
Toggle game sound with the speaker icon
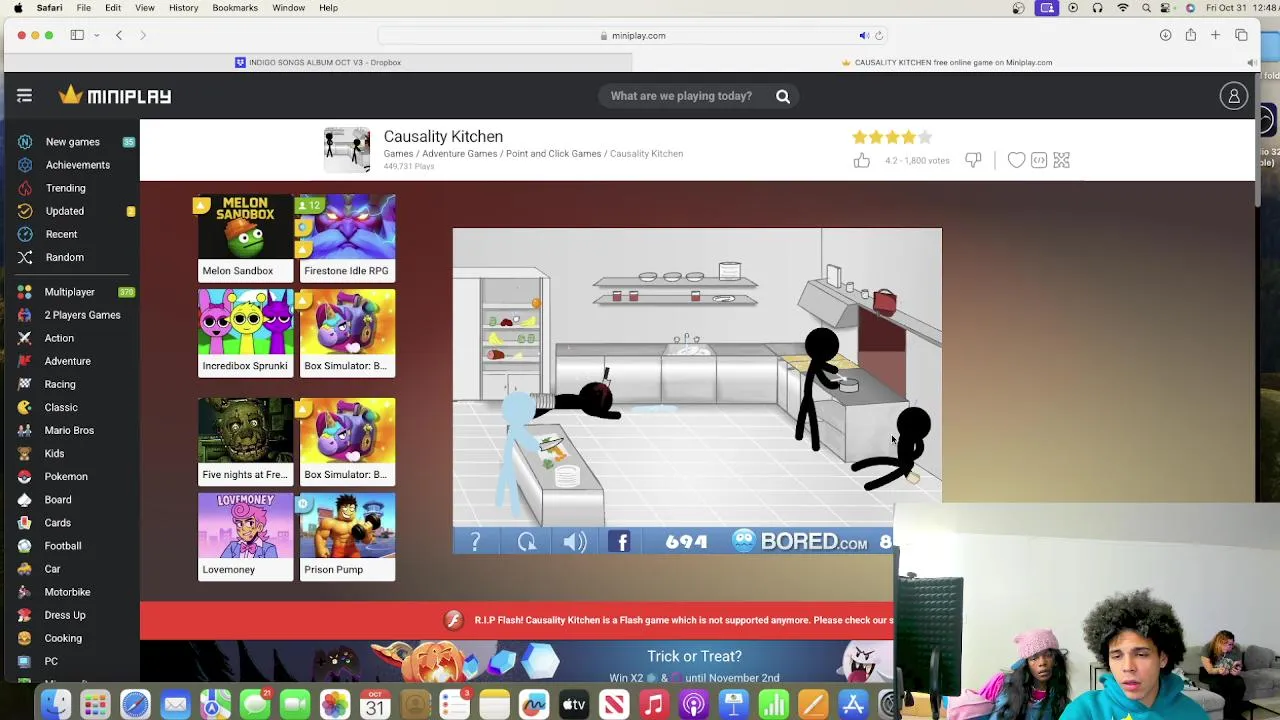coord(574,541)
